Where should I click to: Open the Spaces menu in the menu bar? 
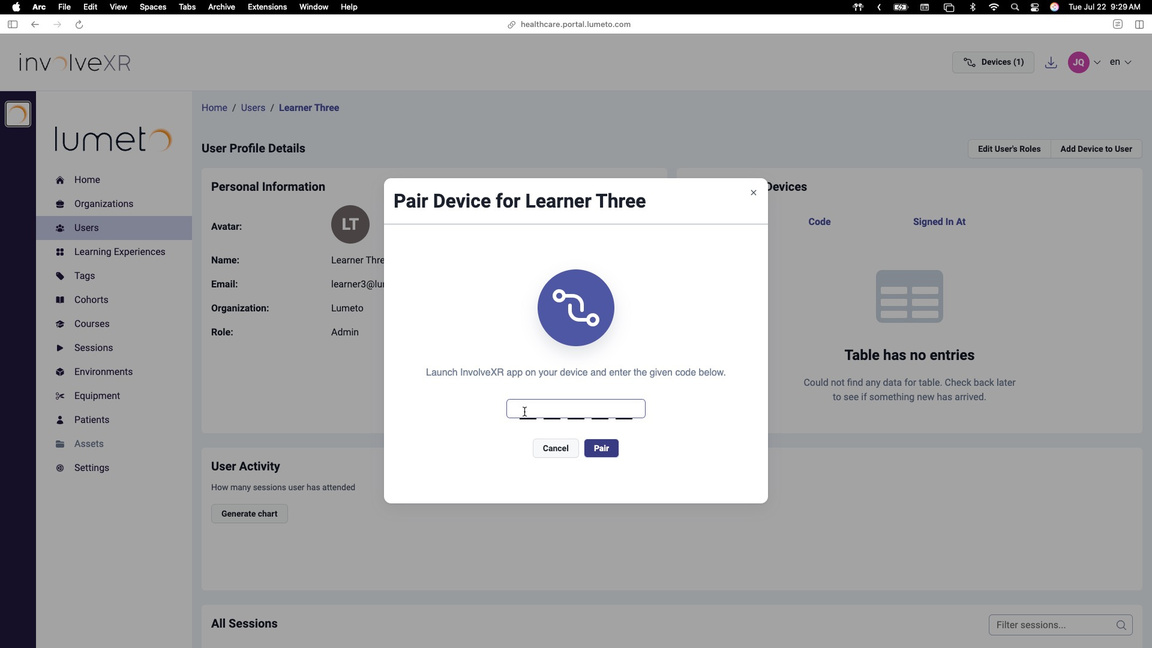[153, 7]
